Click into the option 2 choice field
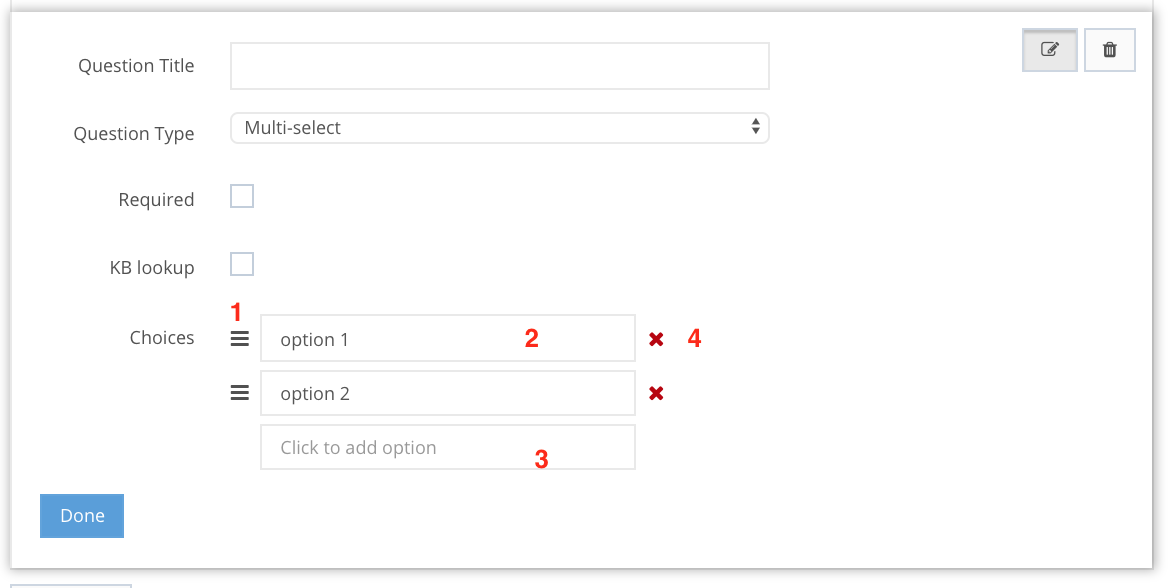The image size is (1172, 588). tap(447, 393)
